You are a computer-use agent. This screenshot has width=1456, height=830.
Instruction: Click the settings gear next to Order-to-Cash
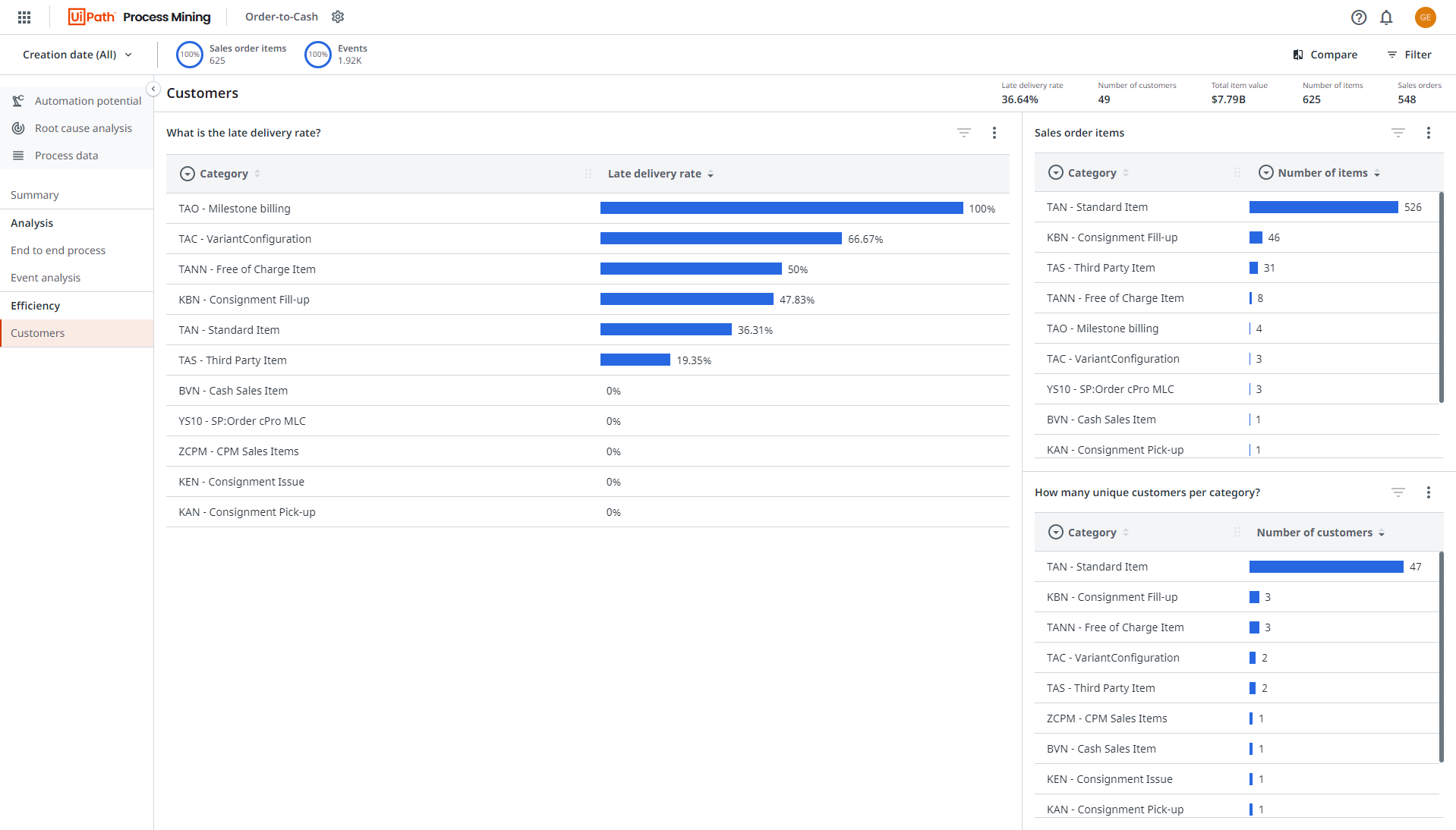coord(338,16)
